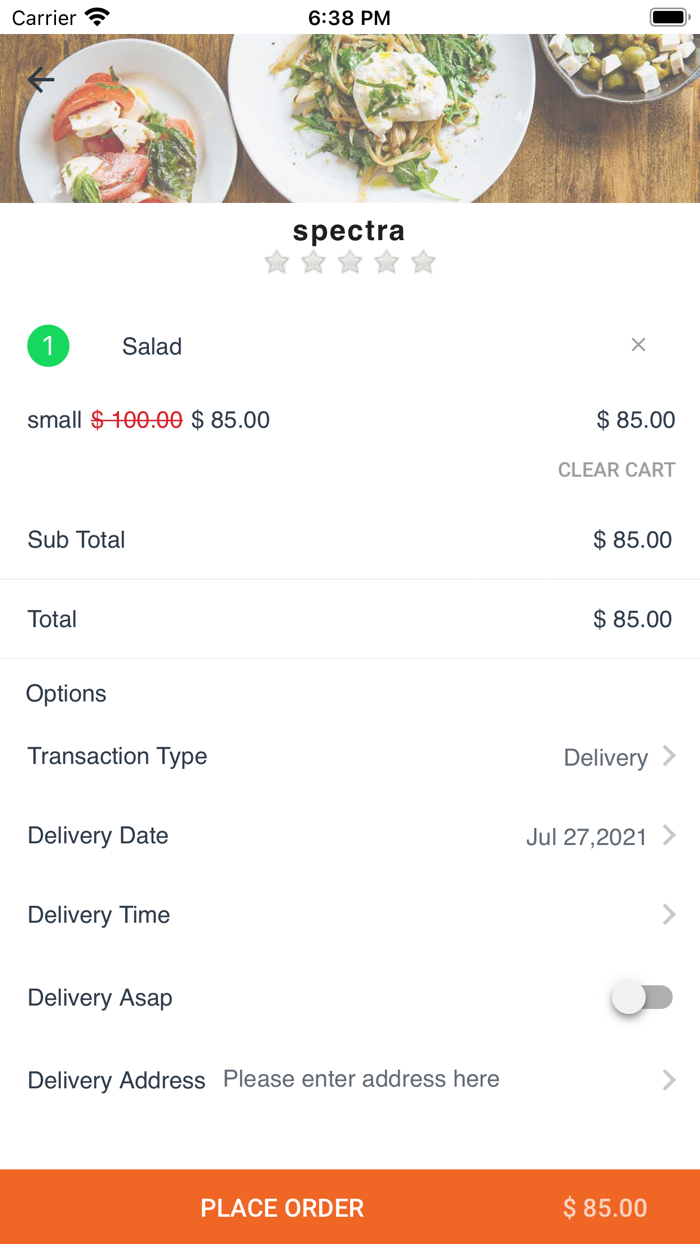Image resolution: width=700 pixels, height=1244 pixels.
Task: Tap PLACE ORDER at the bottom
Action: (281, 1207)
